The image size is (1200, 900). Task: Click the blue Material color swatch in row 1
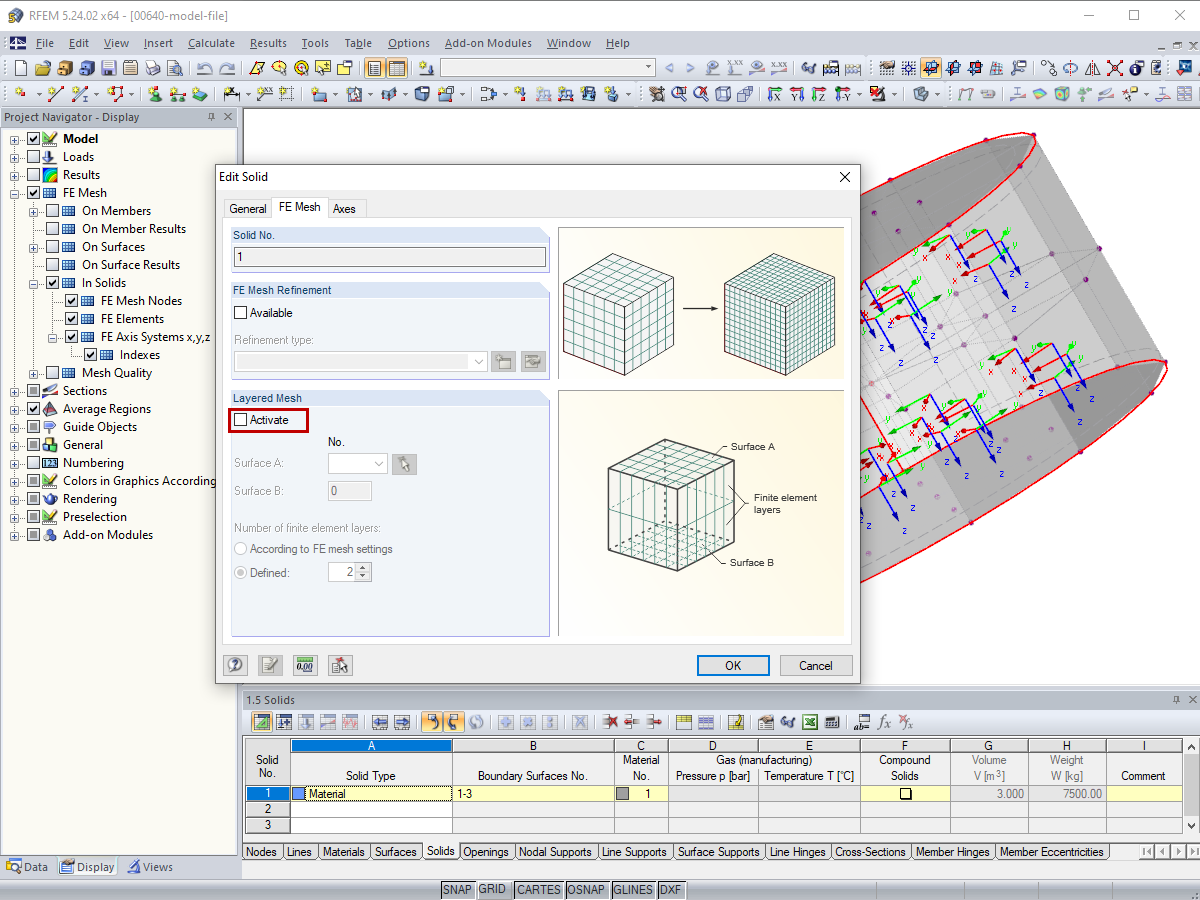click(299, 794)
